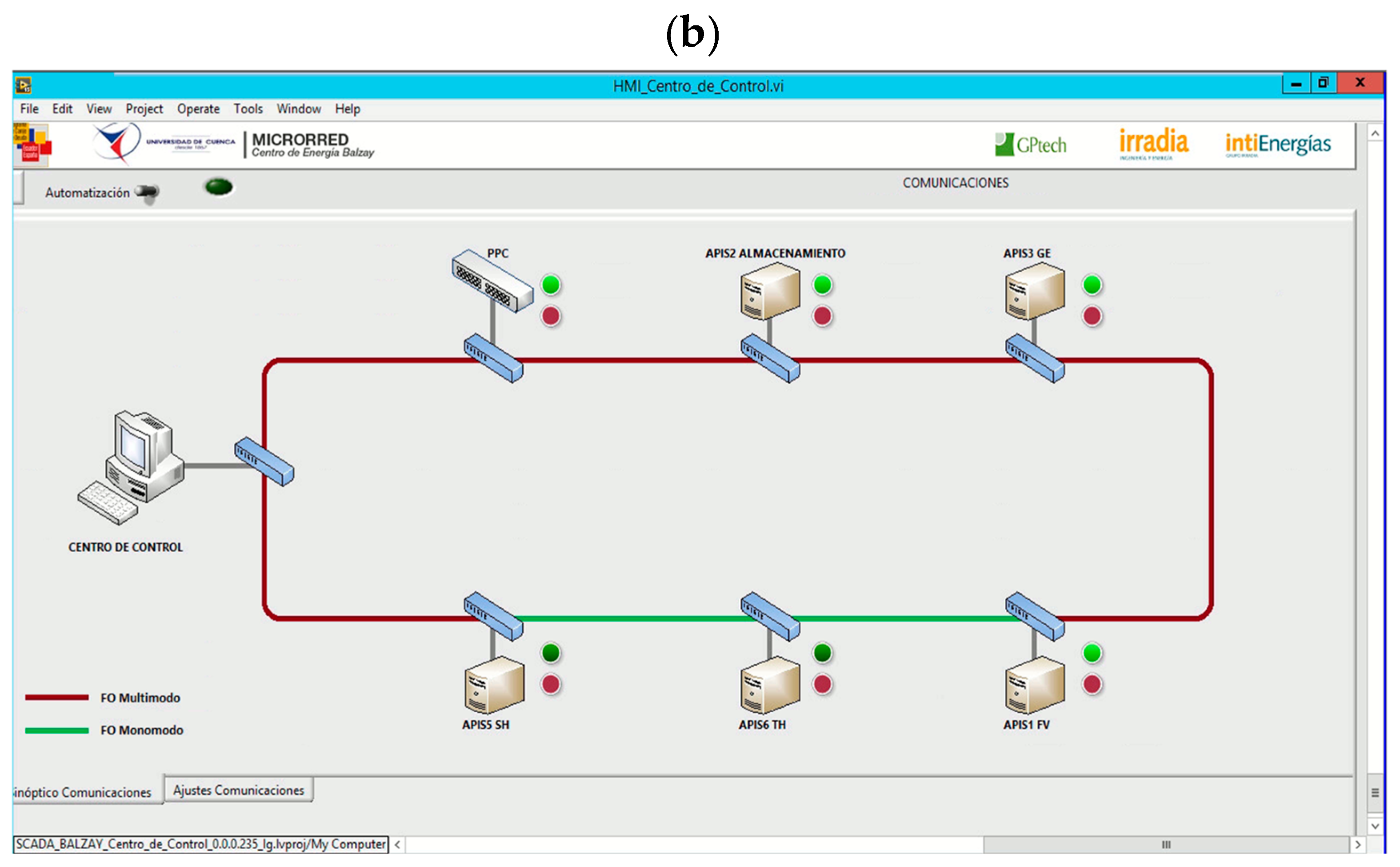
Task: Select the APIS5 SH server icon
Action: (x=494, y=685)
